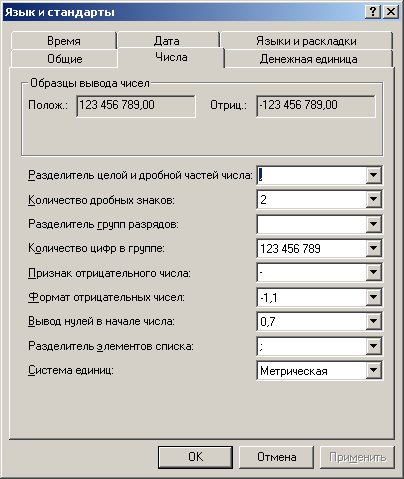The height and width of the screenshot is (479, 404).
Task: Click the help question mark icon
Action: 373,12
